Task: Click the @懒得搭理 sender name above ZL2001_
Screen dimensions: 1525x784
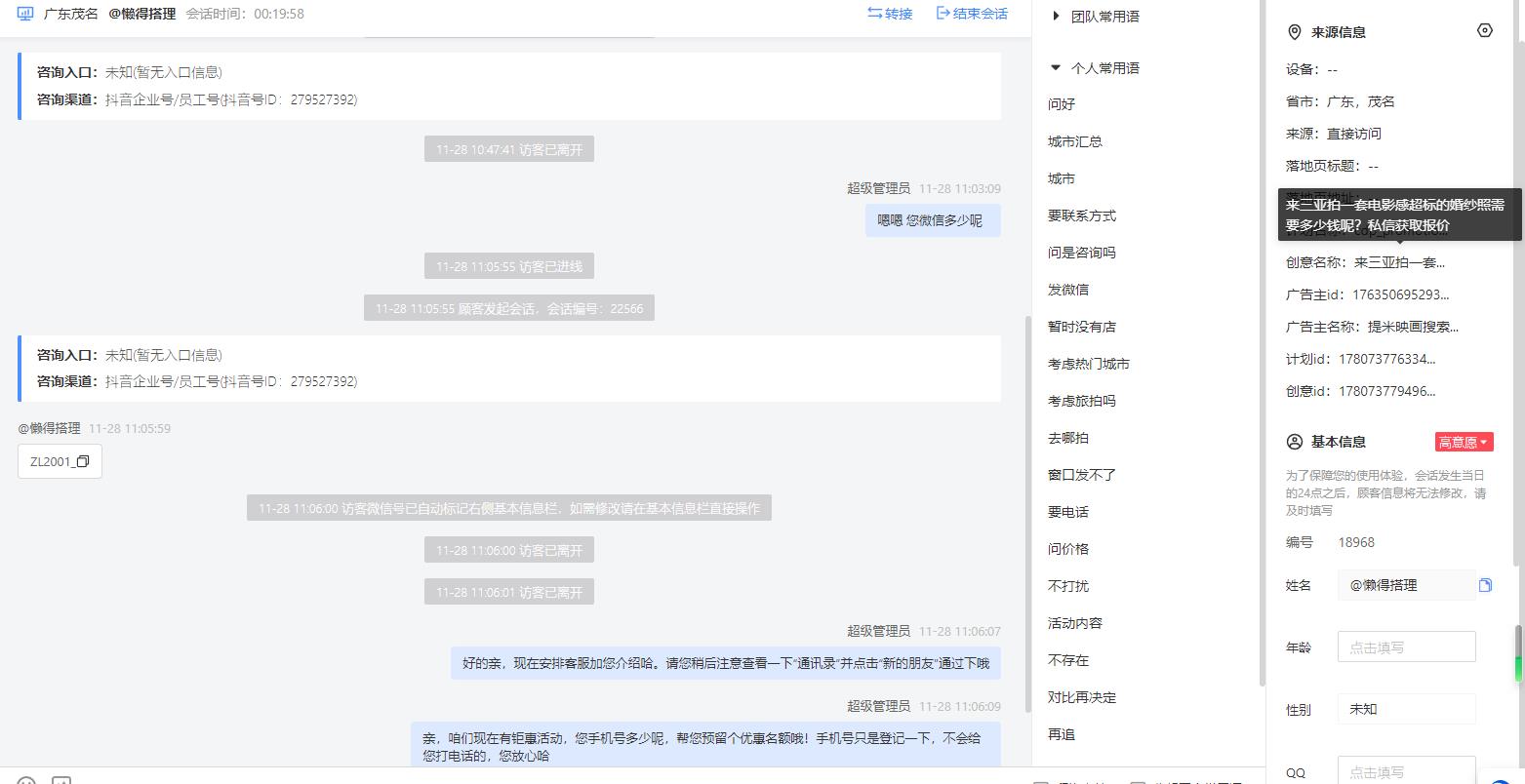Action: coord(49,428)
